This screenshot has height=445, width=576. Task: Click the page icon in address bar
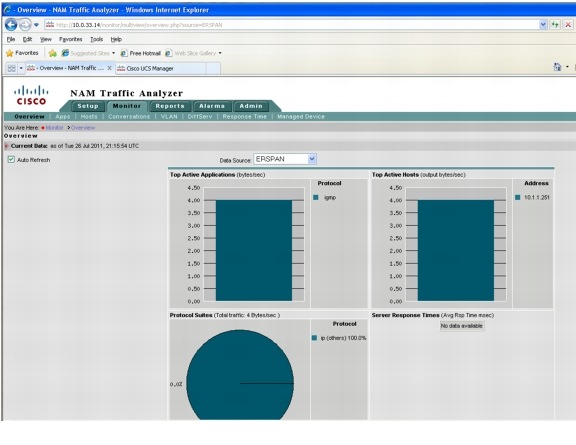(x=50, y=25)
